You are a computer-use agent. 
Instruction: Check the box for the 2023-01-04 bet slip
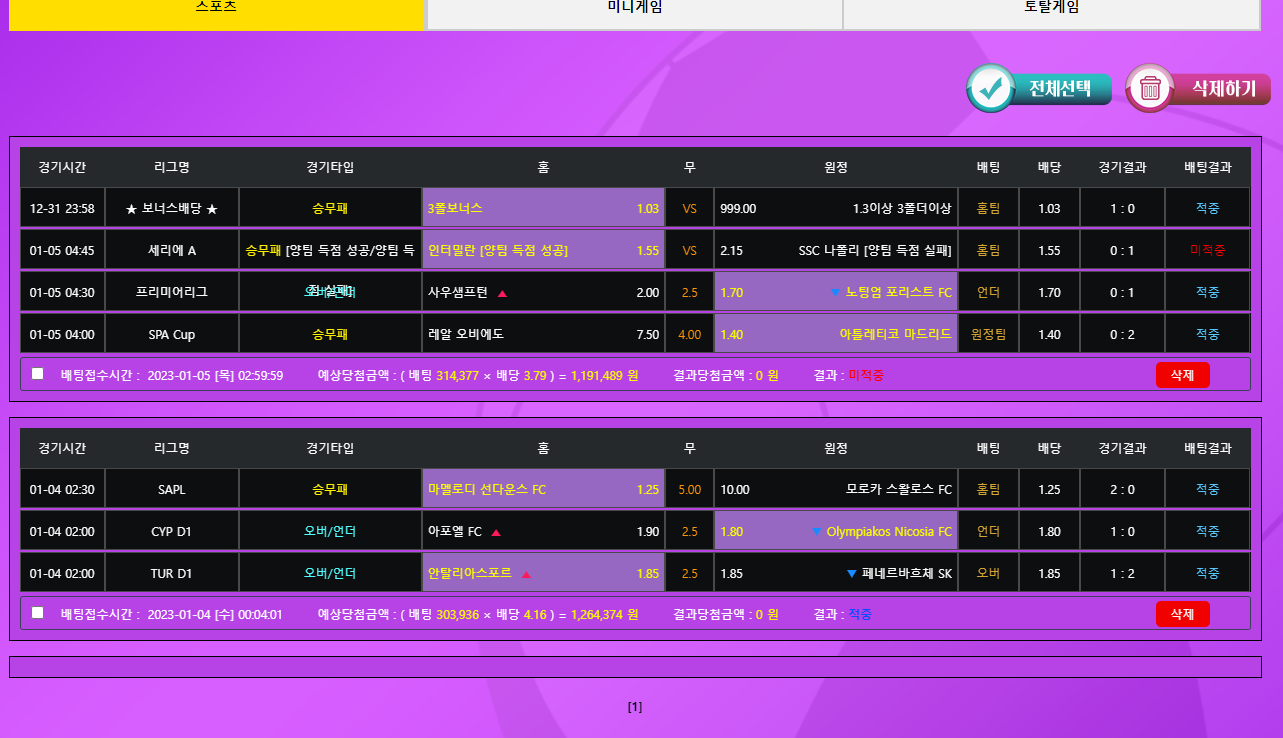click(38, 613)
